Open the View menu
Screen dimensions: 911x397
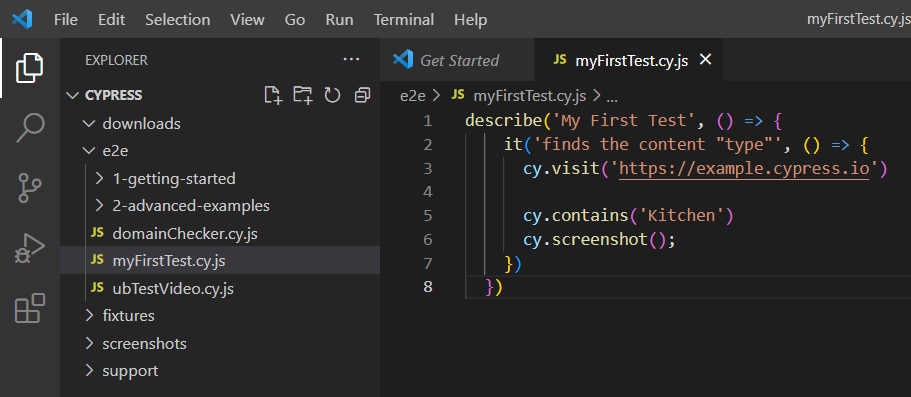[248, 19]
